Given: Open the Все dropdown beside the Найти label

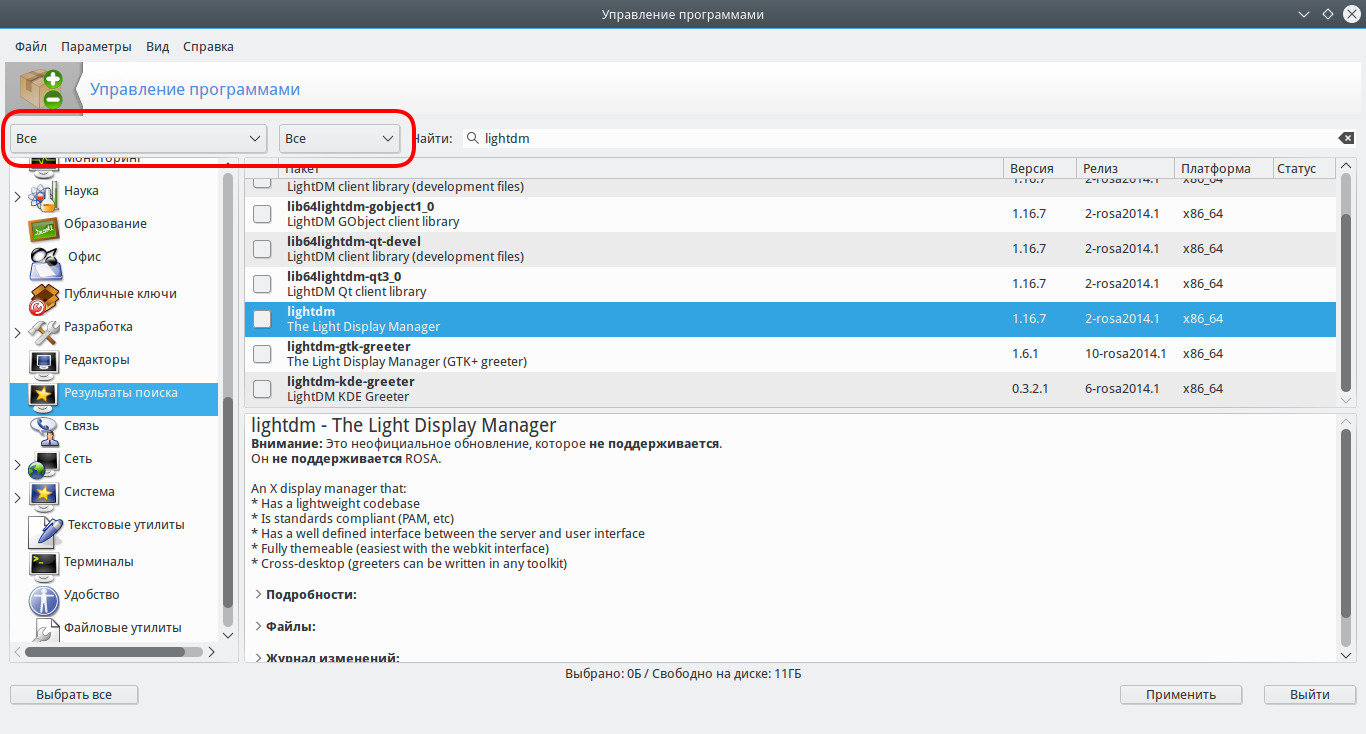Looking at the screenshot, I should (x=339, y=138).
